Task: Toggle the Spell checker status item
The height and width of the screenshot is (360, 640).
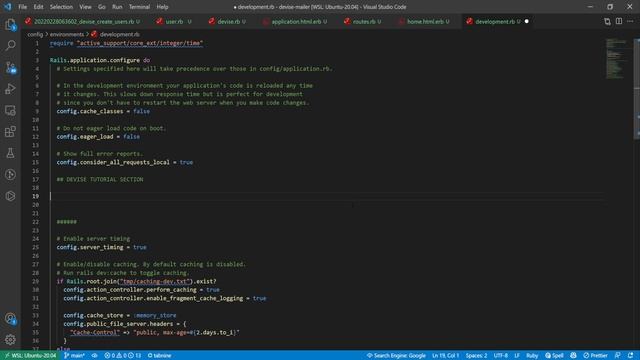Action: pyautogui.click(x=554, y=356)
